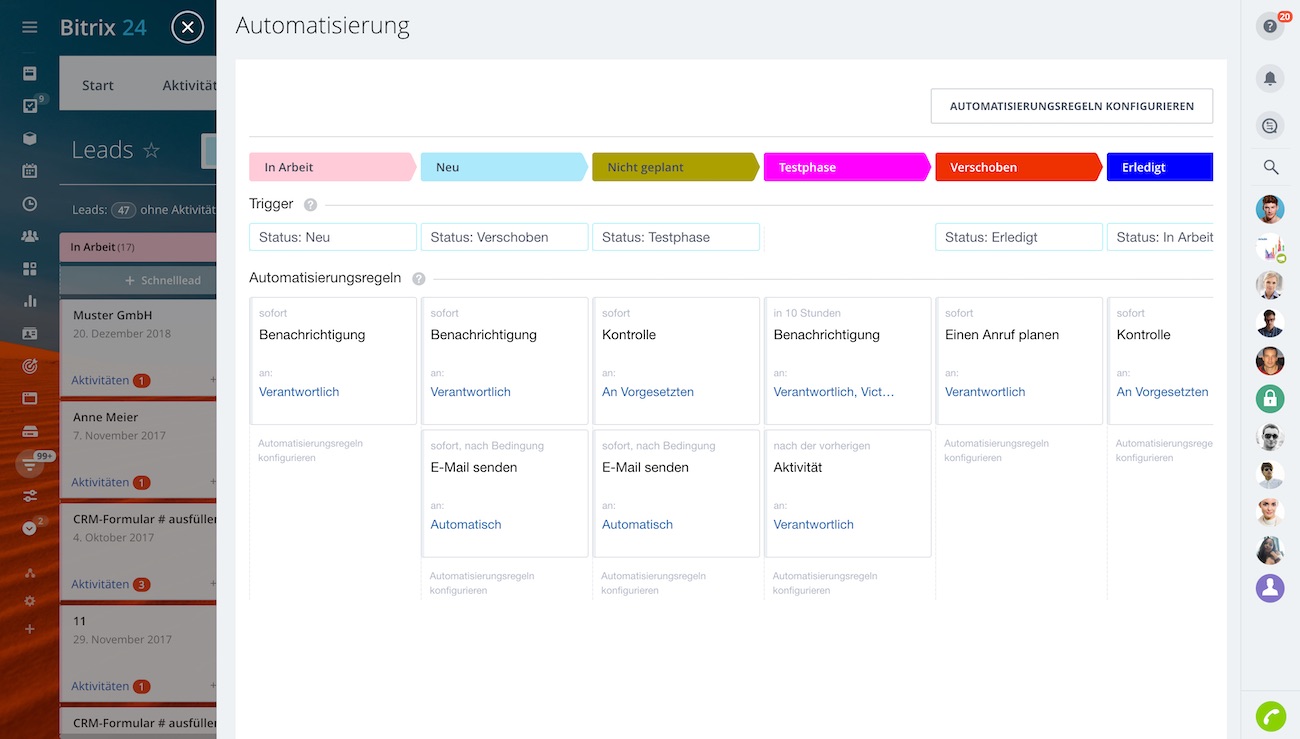Select the light blue Neu stage header
This screenshot has height=739, width=1300.
504,167
